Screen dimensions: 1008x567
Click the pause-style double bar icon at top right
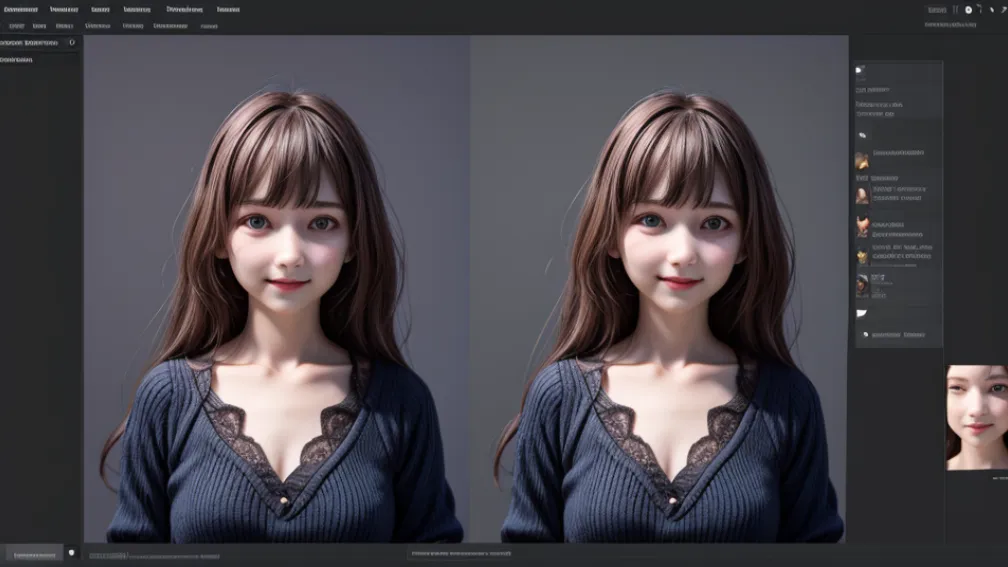(x=955, y=10)
